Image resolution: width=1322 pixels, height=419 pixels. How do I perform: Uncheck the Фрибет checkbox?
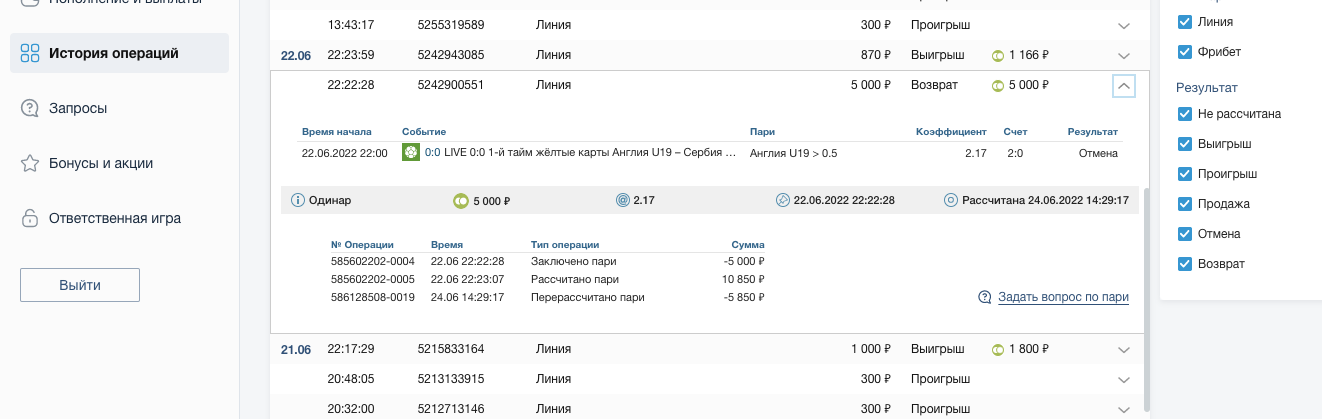pos(1185,51)
